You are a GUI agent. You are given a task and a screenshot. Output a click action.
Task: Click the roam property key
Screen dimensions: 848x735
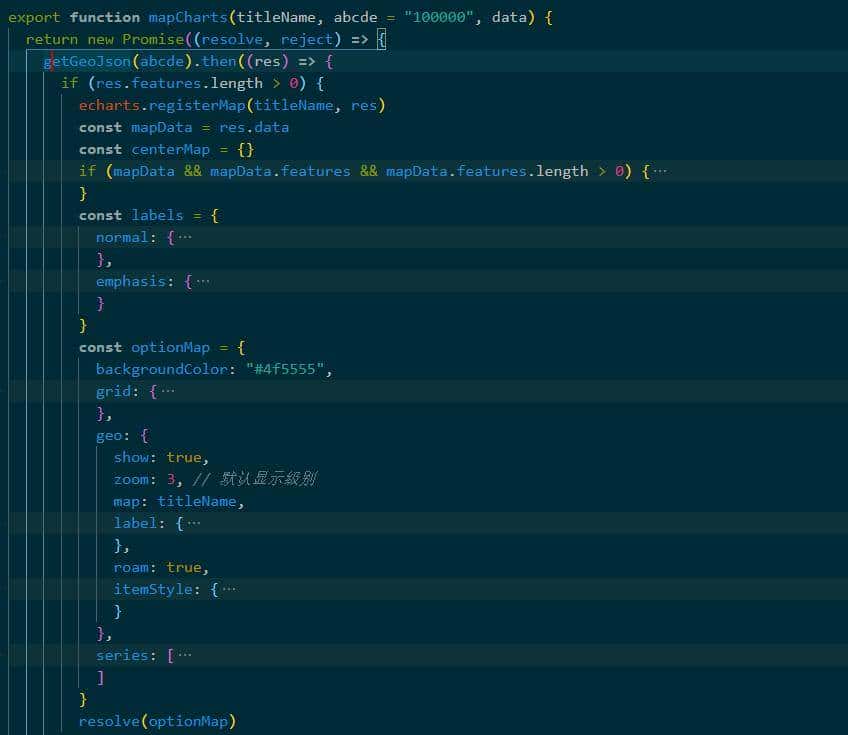click(x=131, y=567)
